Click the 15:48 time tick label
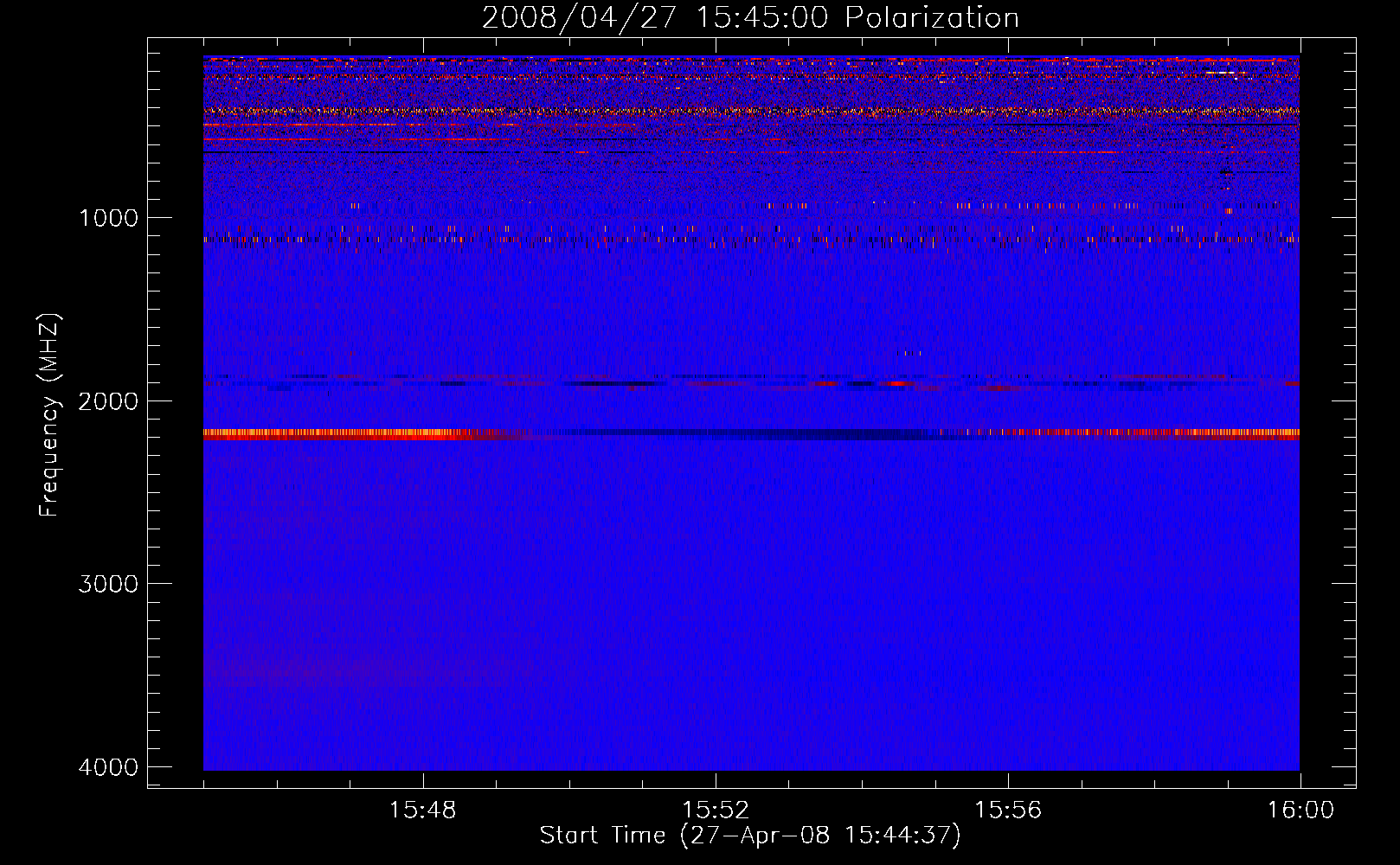1400x865 pixels. 423,811
